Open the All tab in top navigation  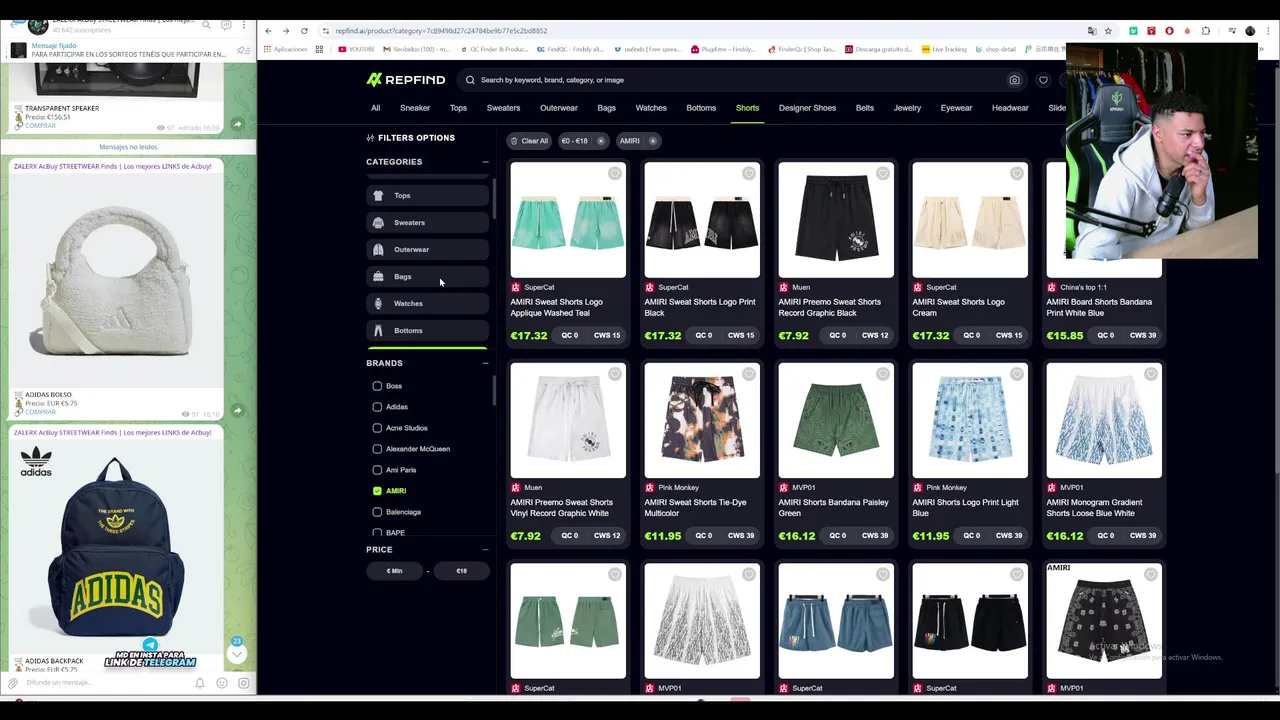375,108
